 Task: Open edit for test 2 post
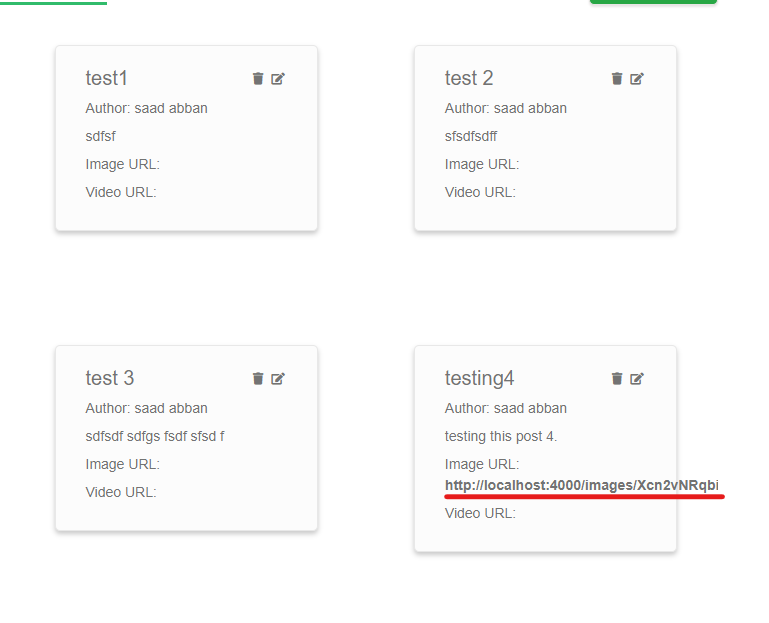637,78
